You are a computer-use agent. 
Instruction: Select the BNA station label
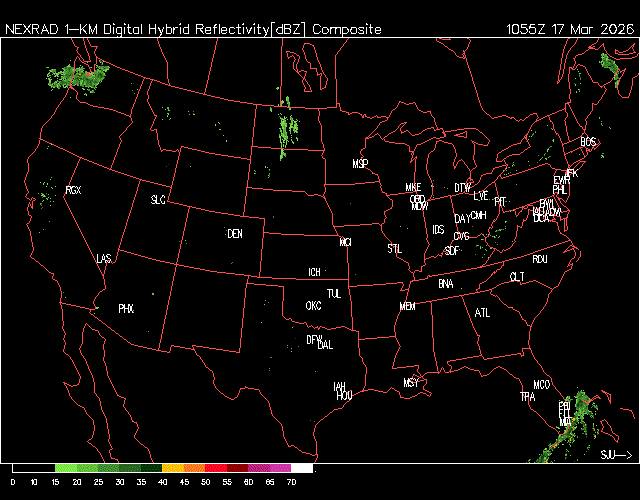pyautogui.click(x=445, y=284)
